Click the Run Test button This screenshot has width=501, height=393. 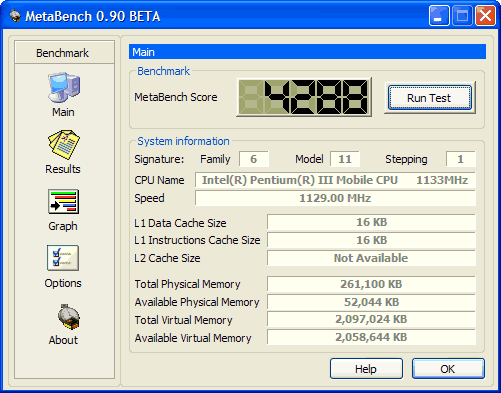(429, 98)
